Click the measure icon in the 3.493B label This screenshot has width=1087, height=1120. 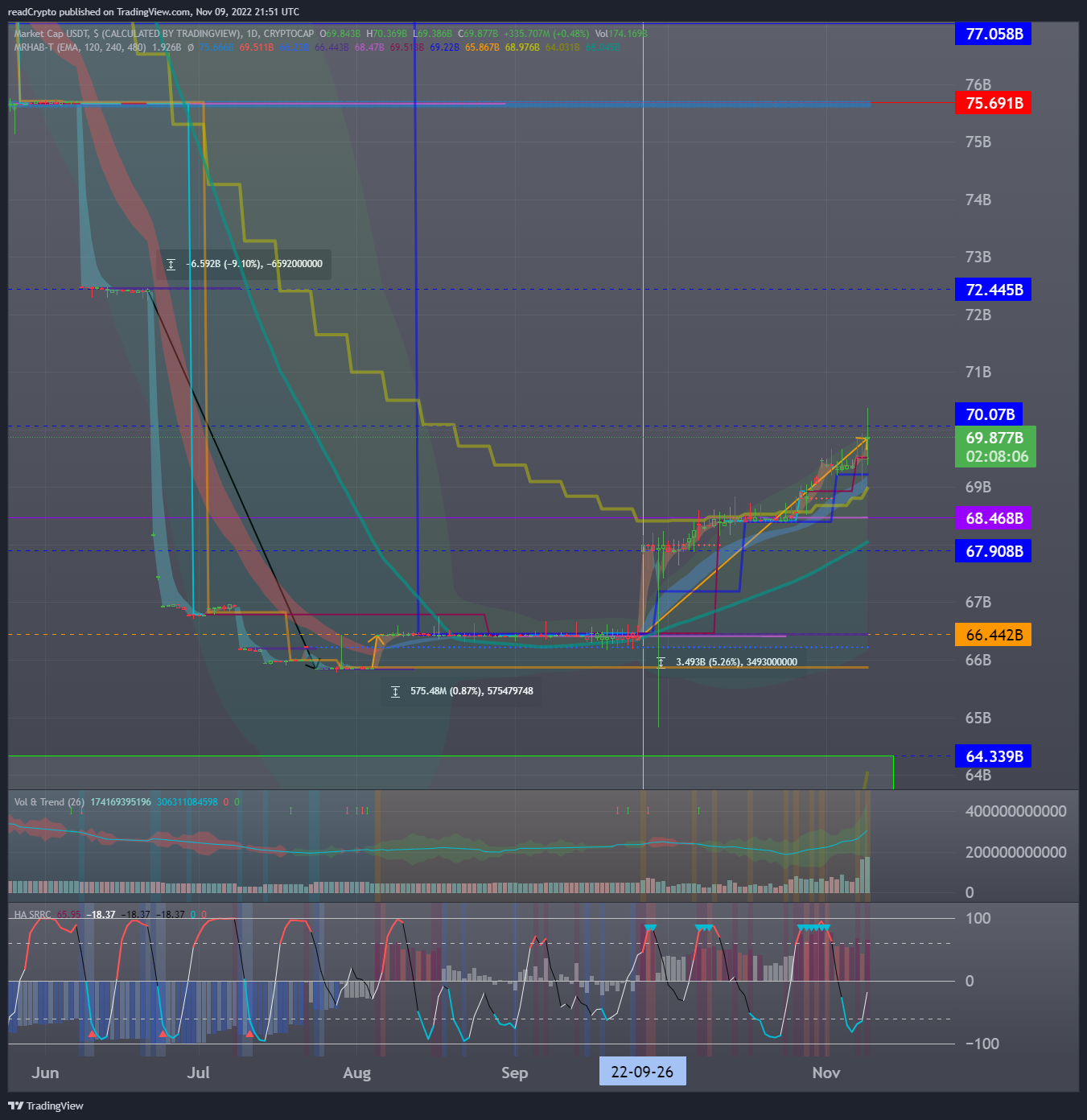tap(661, 662)
